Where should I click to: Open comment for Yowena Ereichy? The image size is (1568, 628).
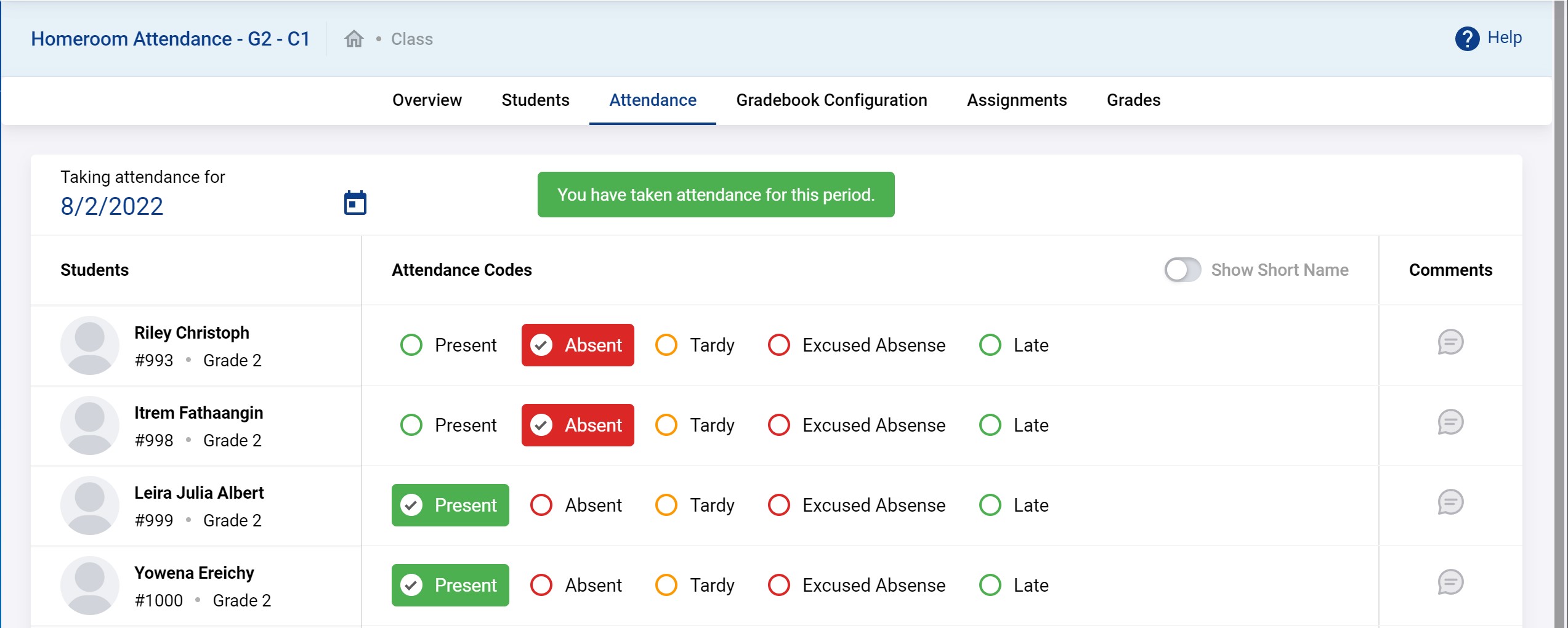point(1450,582)
